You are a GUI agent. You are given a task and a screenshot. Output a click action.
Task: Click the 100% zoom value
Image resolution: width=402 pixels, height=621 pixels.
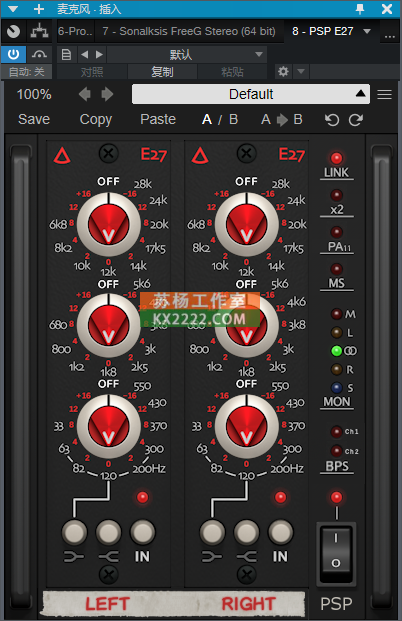tap(34, 94)
